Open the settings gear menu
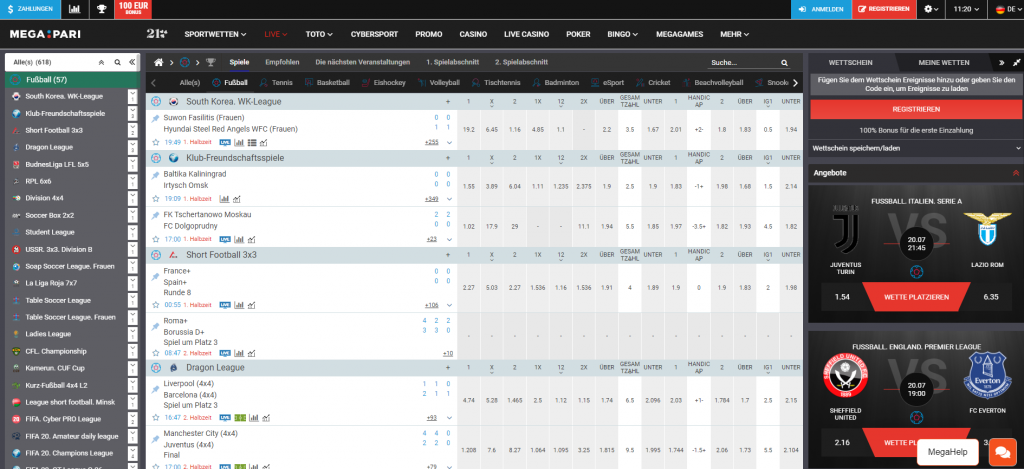The height and width of the screenshot is (469, 1024). click(931, 9)
